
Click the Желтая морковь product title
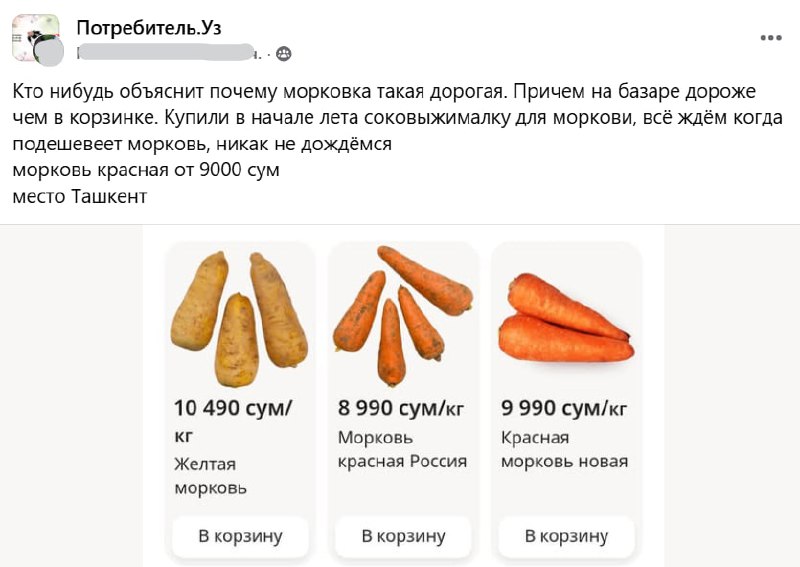pyautogui.click(x=210, y=476)
